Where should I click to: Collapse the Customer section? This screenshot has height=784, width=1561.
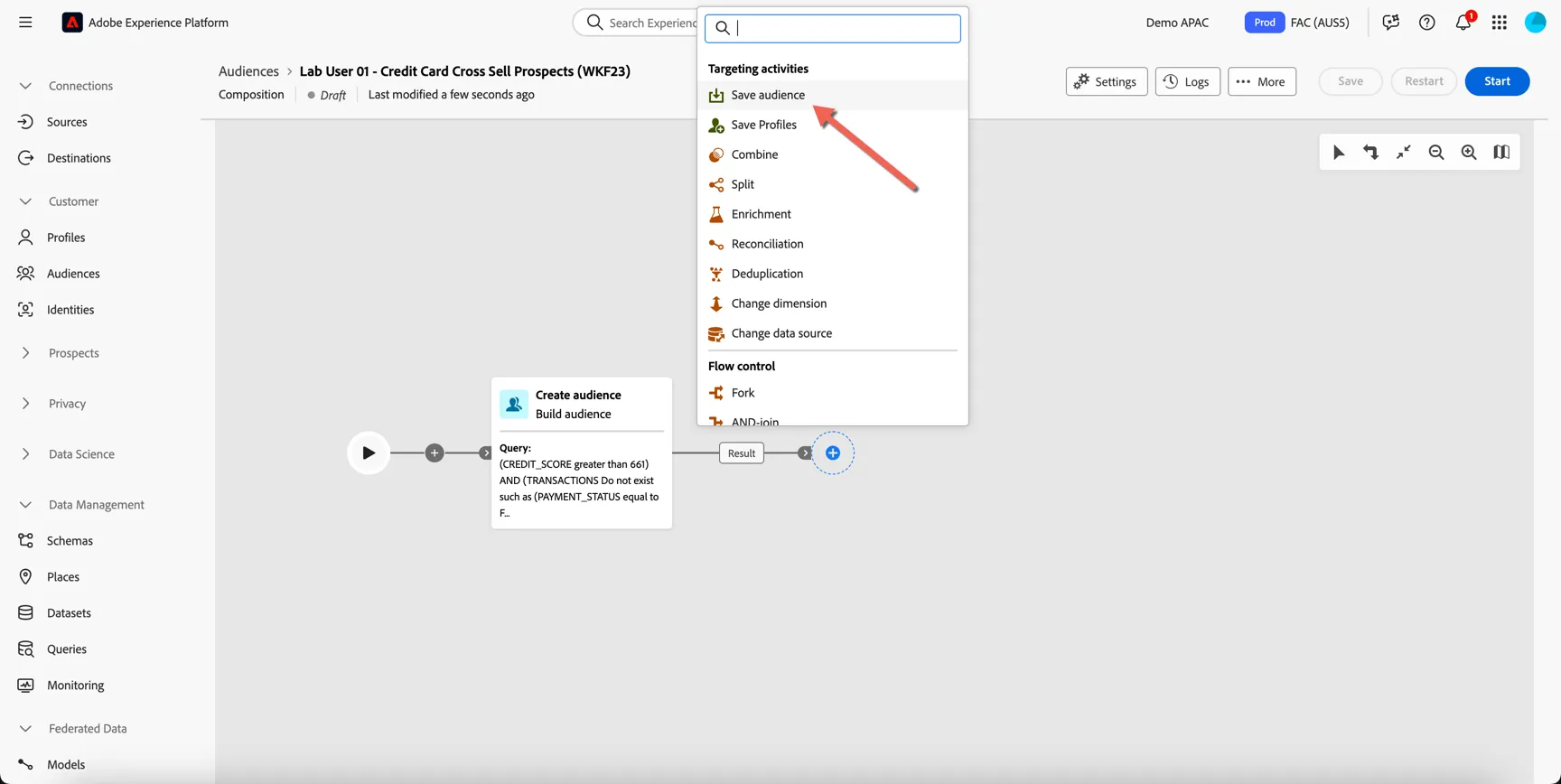pos(25,201)
